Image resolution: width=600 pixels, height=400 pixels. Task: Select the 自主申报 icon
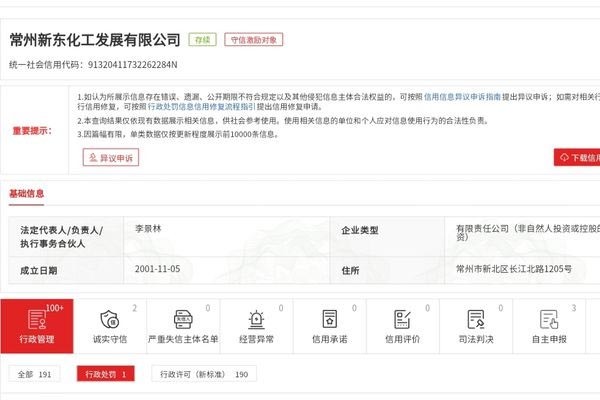click(x=549, y=320)
